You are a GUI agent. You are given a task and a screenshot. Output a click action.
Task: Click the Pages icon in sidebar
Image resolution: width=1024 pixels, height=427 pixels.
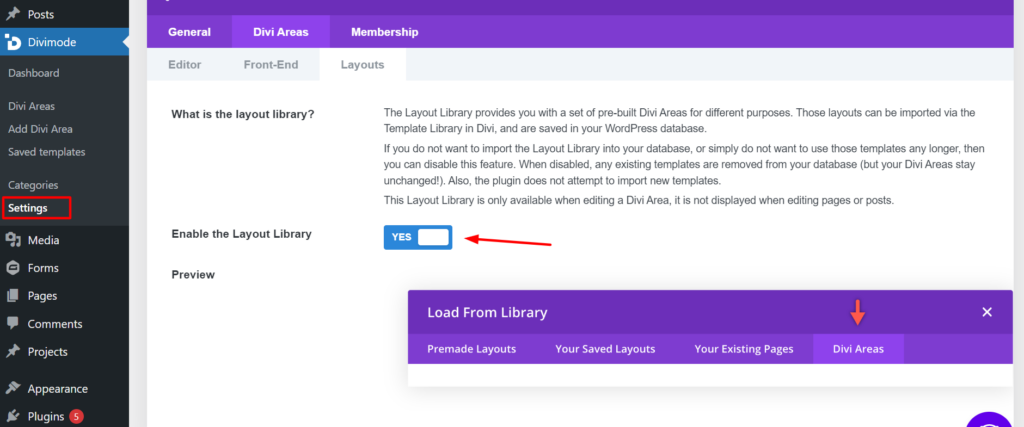[x=12, y=296]
